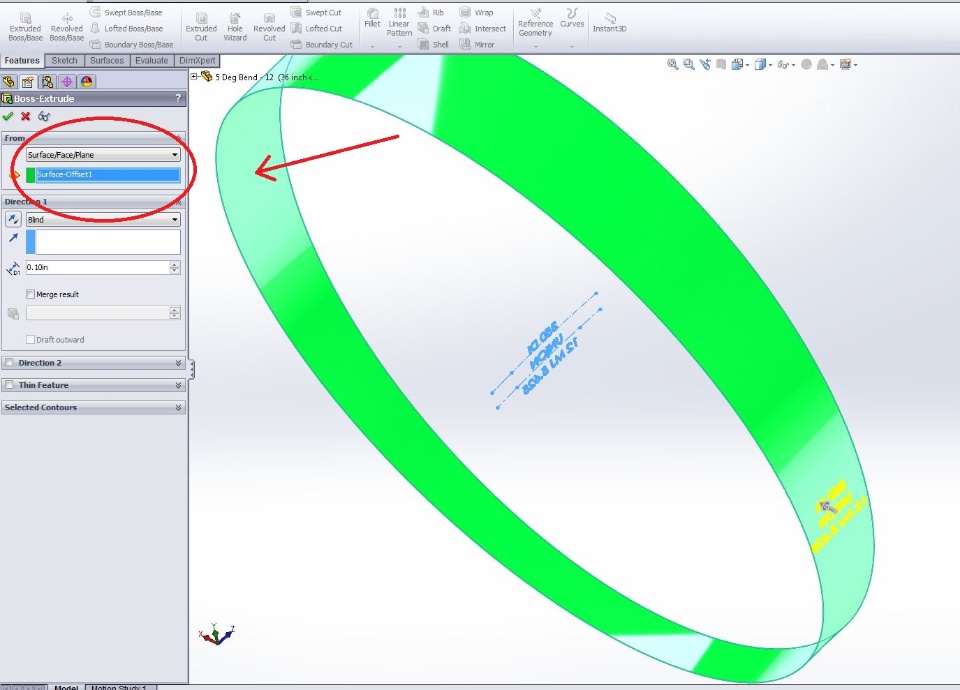This screenshot has width=960, height=690.
Task: Toggle the Draft On/Off button
Action: [x=13, y=313]
